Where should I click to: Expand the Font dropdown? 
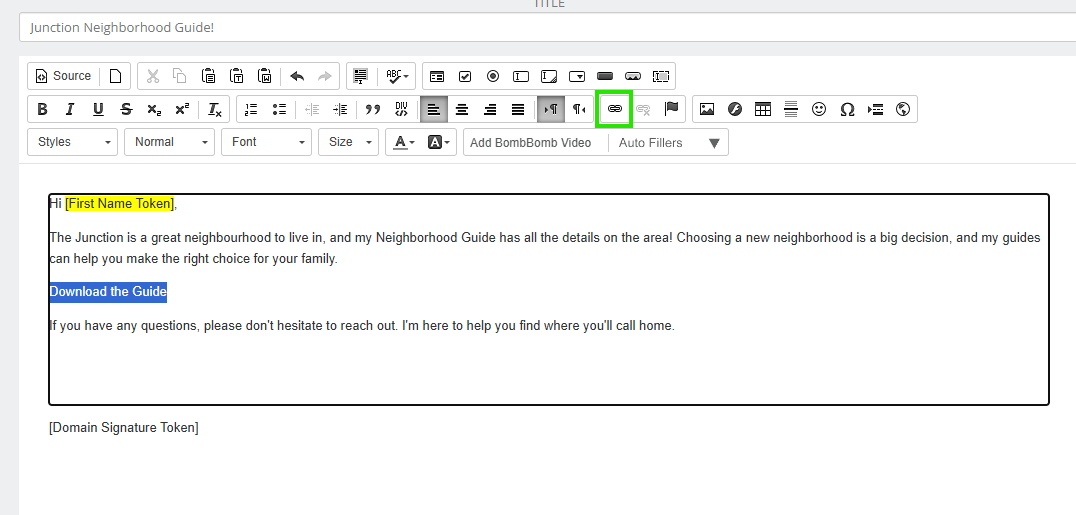tap(266, 142)
